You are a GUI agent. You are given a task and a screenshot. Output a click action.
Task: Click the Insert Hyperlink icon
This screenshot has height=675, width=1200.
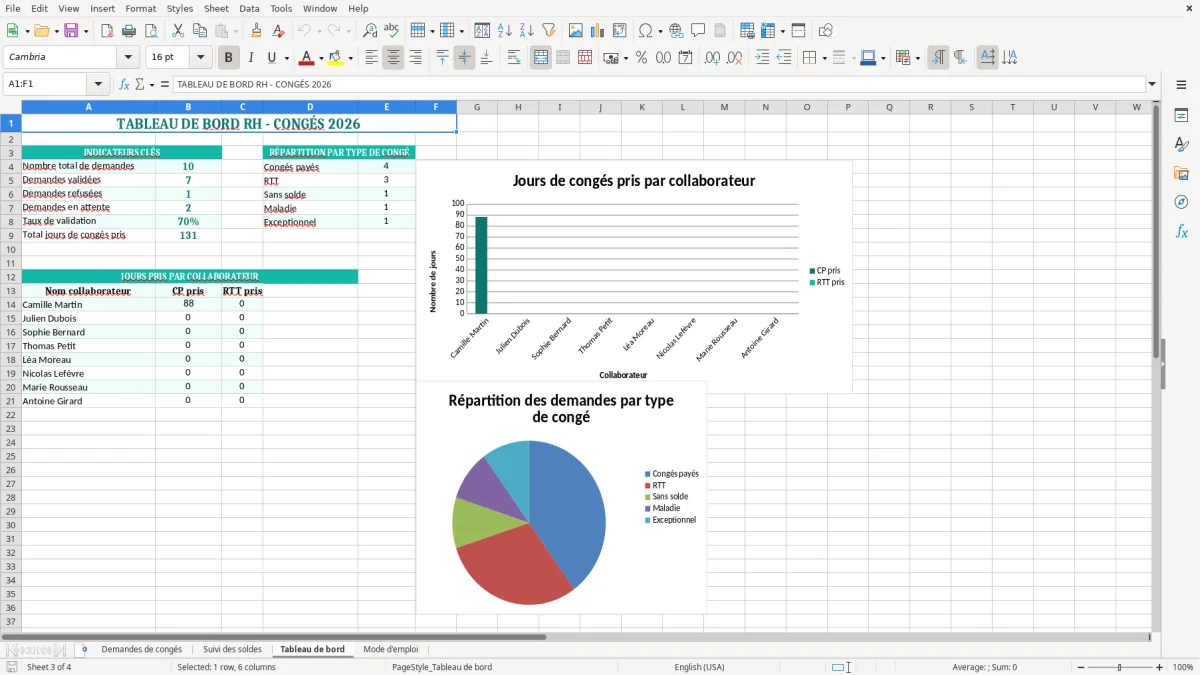tap(676, 31)
